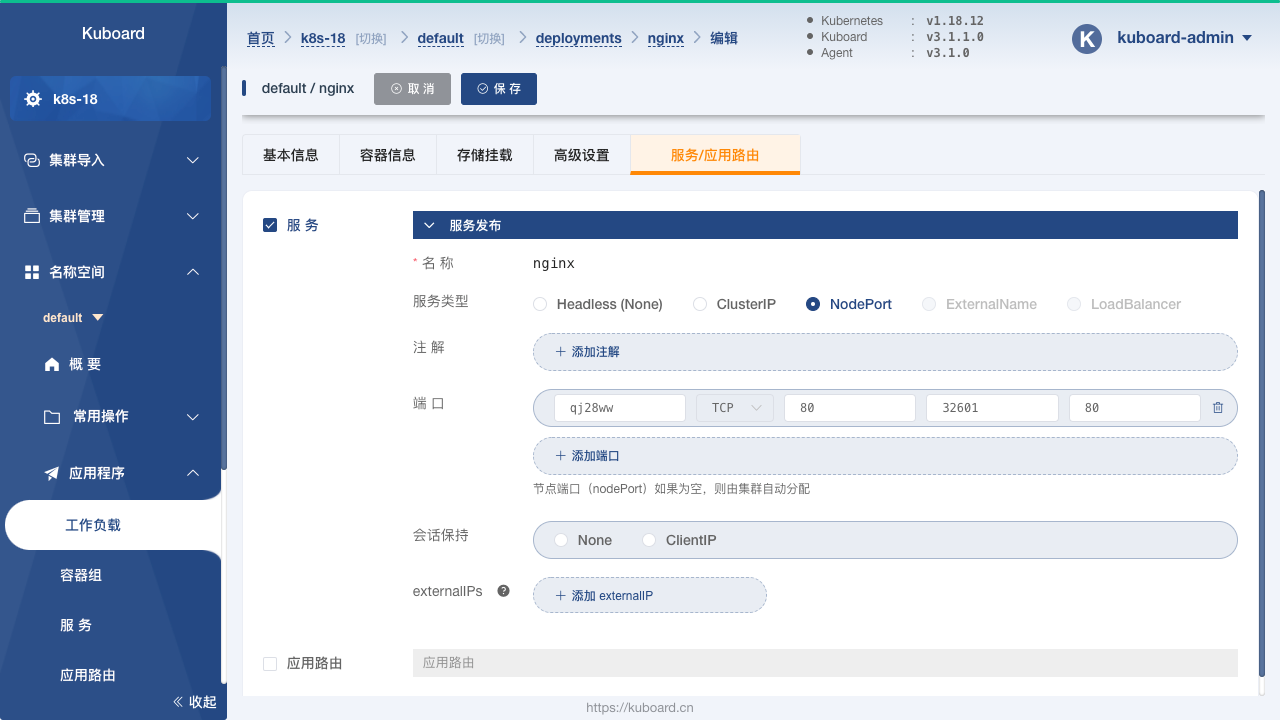This screenshot has height=720, width=1280.
Task: Go to 首页 breadcrumb link
Action: (261, 38)
